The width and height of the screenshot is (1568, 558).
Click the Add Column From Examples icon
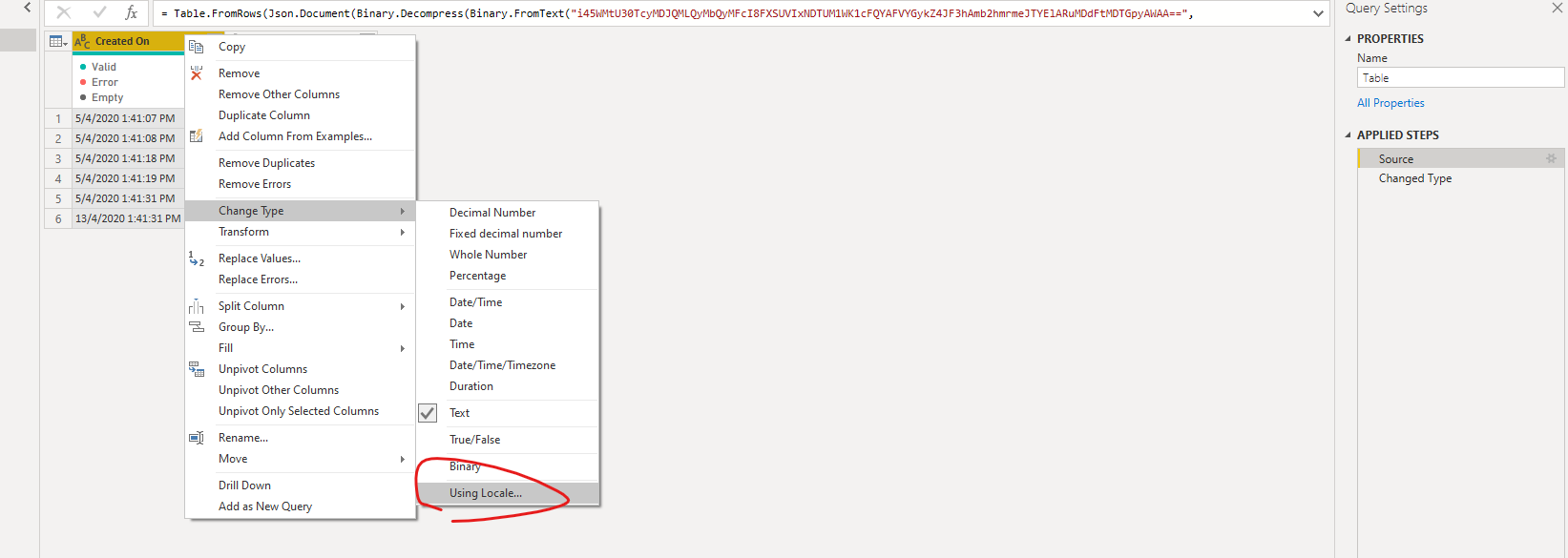(196, 136)
